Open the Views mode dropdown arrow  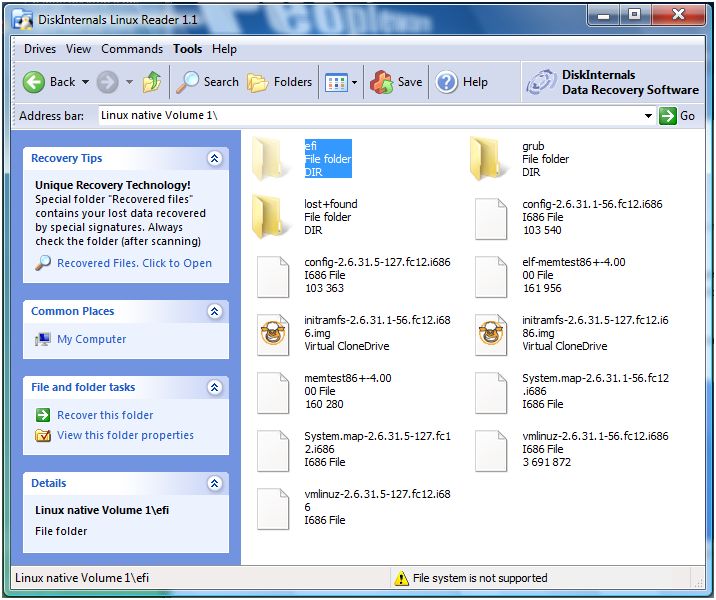coord(354,83)
